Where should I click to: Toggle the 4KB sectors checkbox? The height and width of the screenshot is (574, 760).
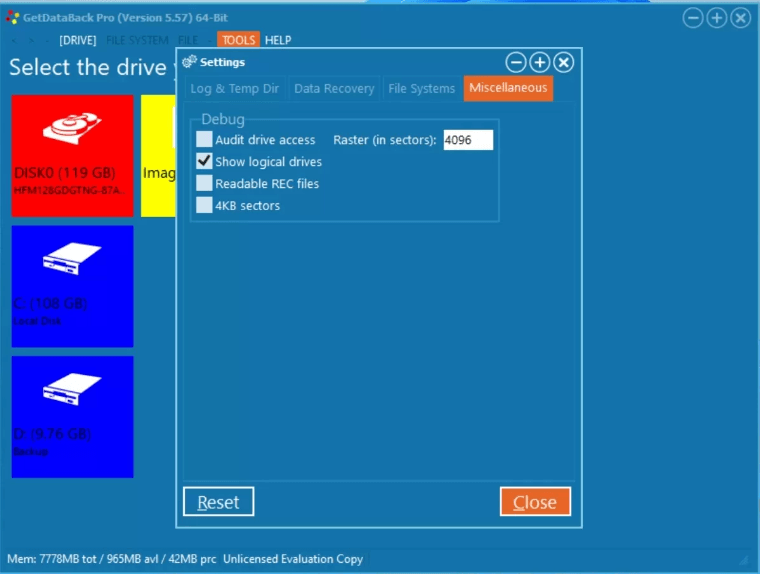[204, 205]
